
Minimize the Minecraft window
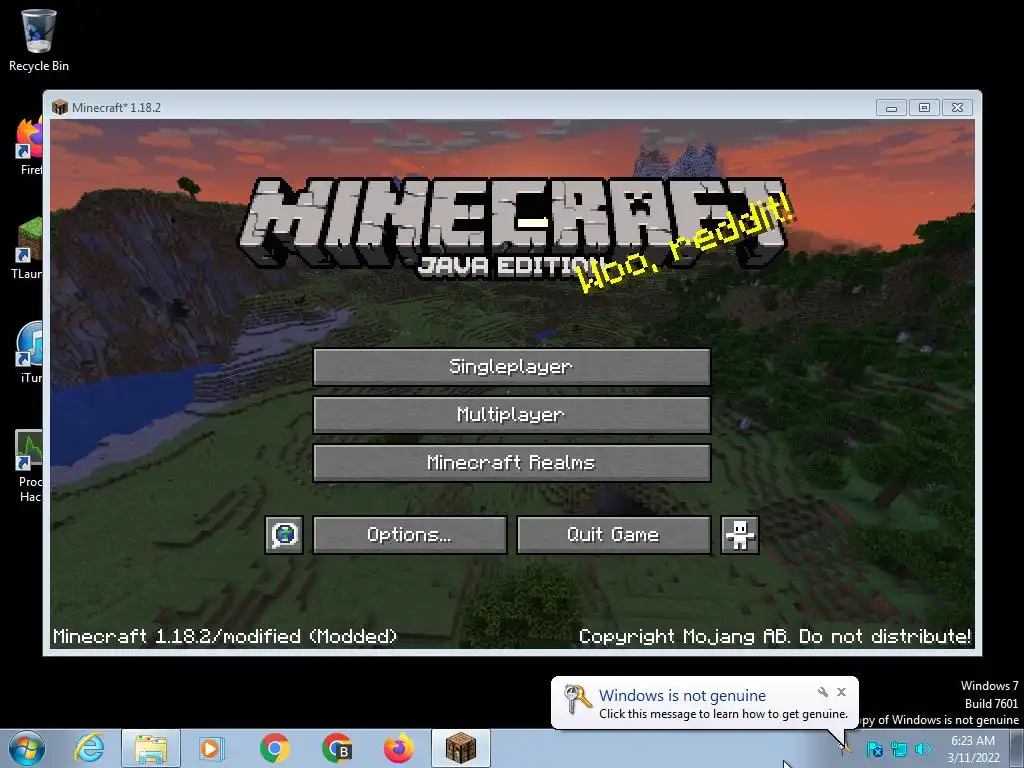tap(891, 108)
